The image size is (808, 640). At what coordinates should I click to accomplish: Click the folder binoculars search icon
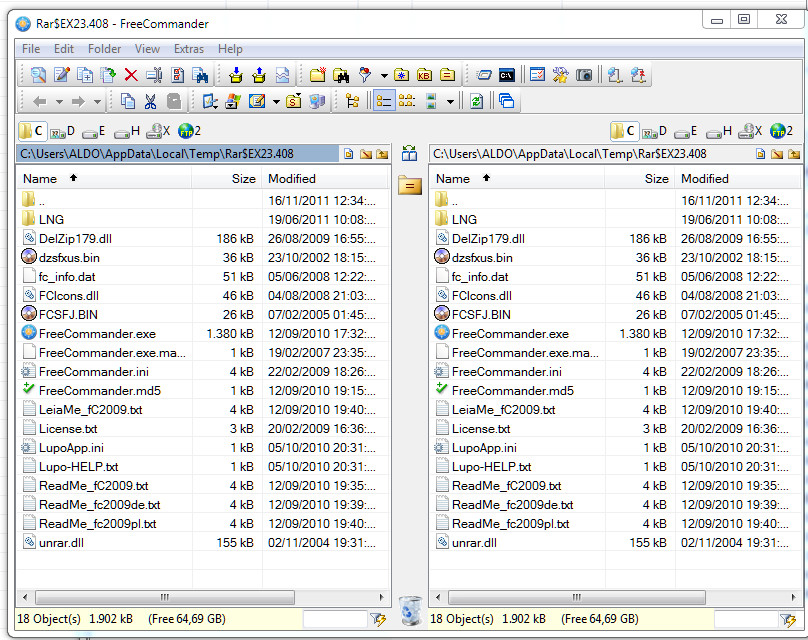pyautogui.click(x=341, y=75)
